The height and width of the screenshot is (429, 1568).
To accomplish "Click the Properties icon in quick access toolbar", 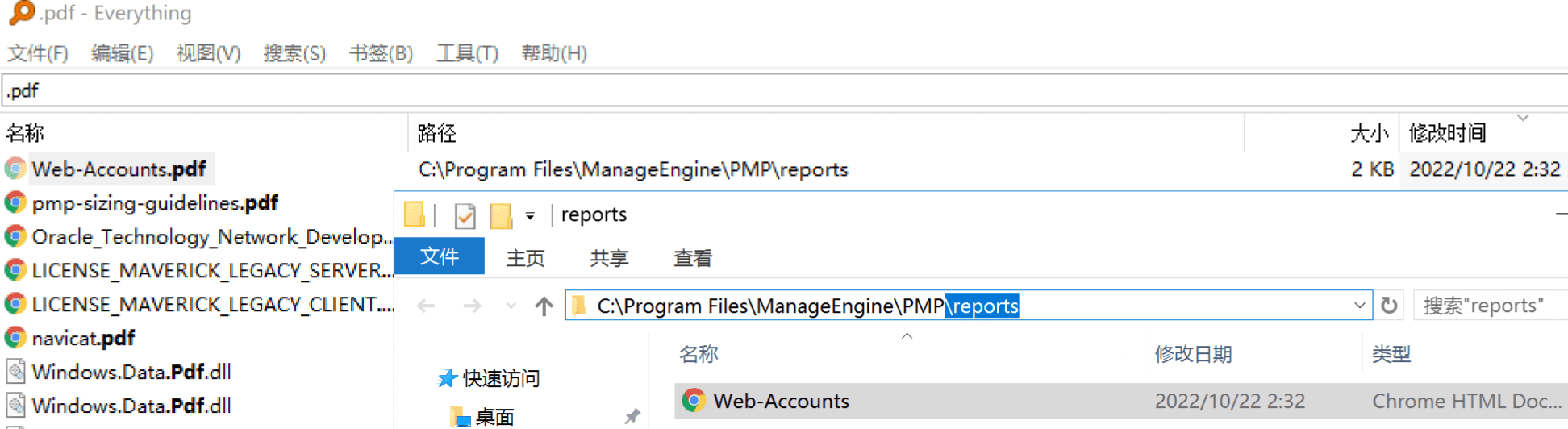I will pyautogui.click(x=465, y=215).
